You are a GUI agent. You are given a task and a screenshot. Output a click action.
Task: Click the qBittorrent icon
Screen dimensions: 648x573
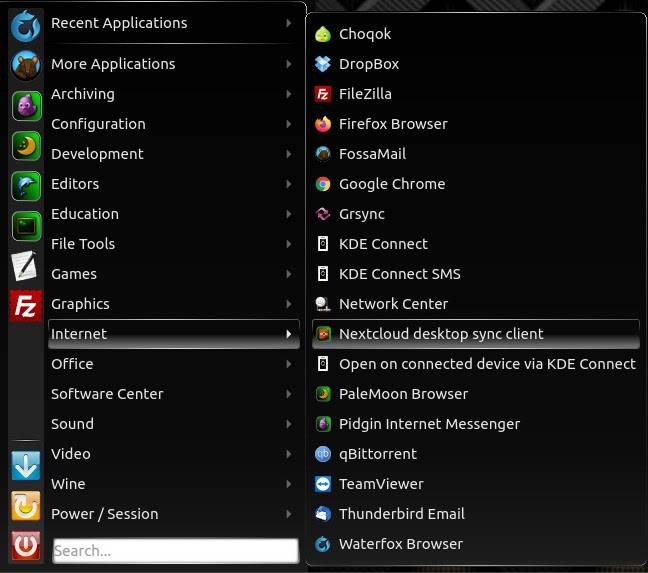(x=323, y=454)
